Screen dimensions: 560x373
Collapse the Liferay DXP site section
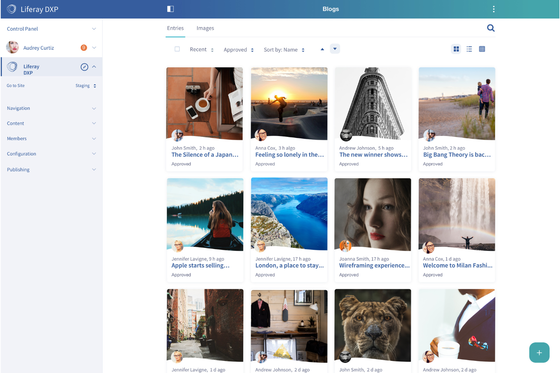click(x=94, y=67)
